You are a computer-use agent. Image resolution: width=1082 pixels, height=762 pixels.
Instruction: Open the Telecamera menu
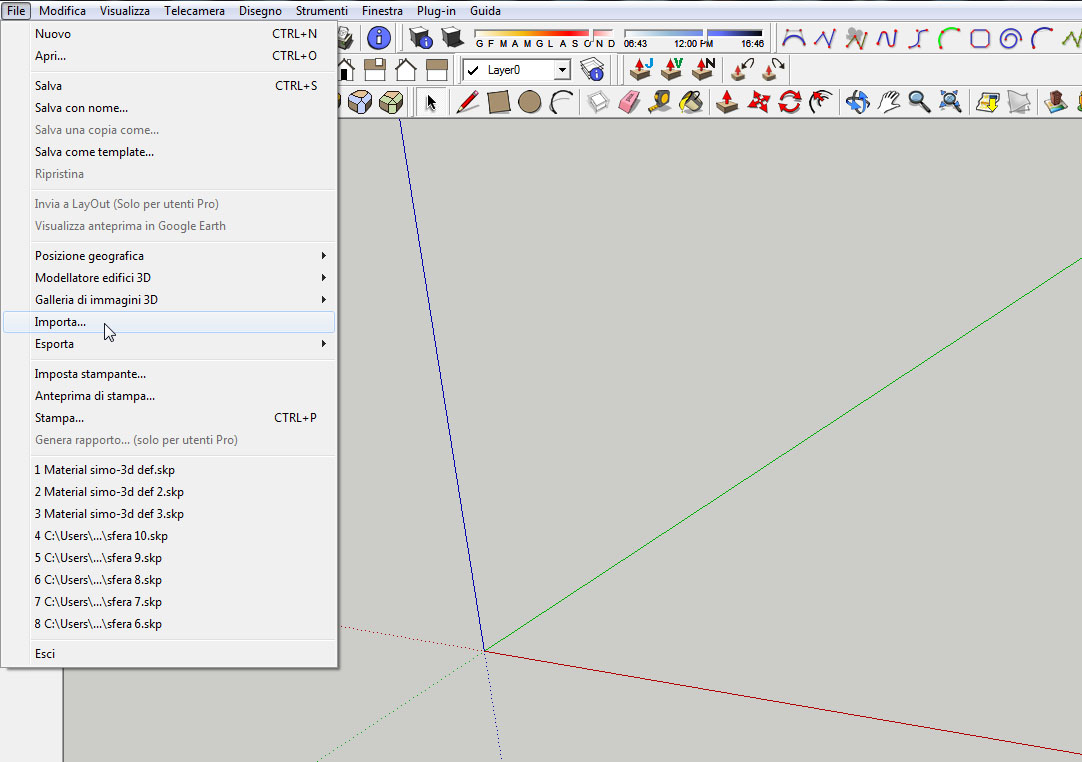(x=194, y=10)
